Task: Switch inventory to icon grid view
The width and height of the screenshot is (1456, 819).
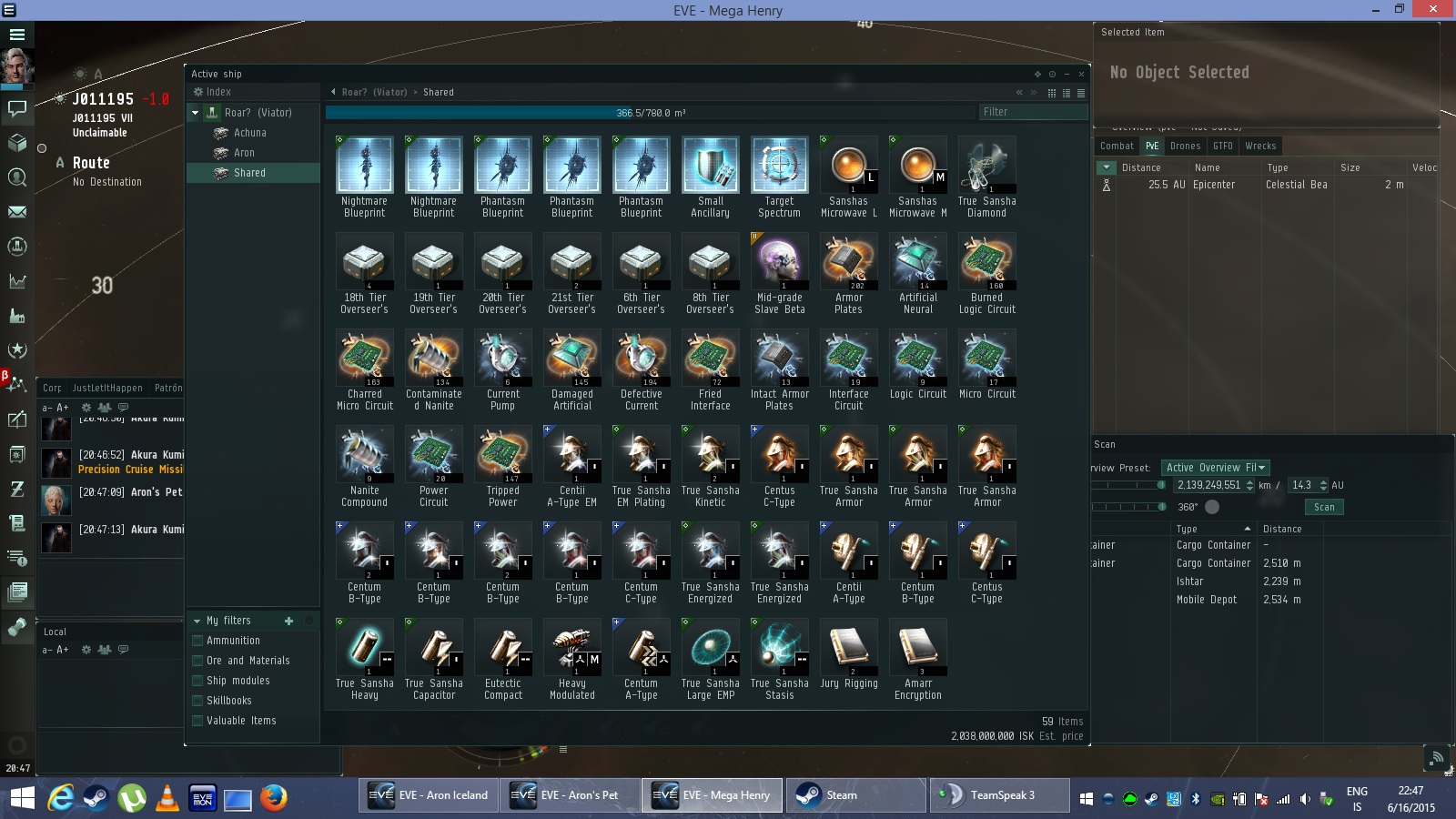Action: click(x=1052, y=93)
